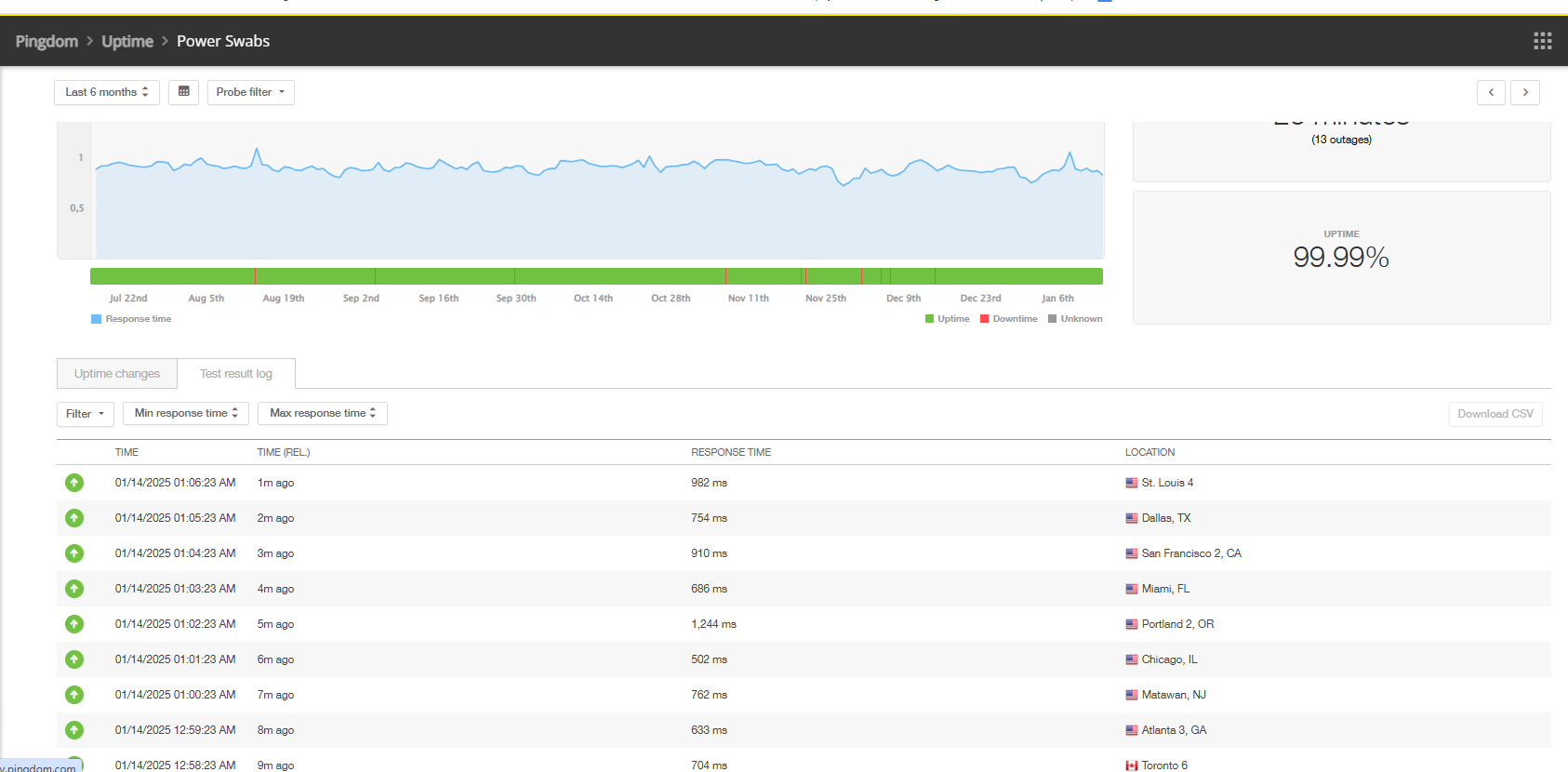1568x772 pixels.
Task: Click the Download CSV button
Action: 1495,414
